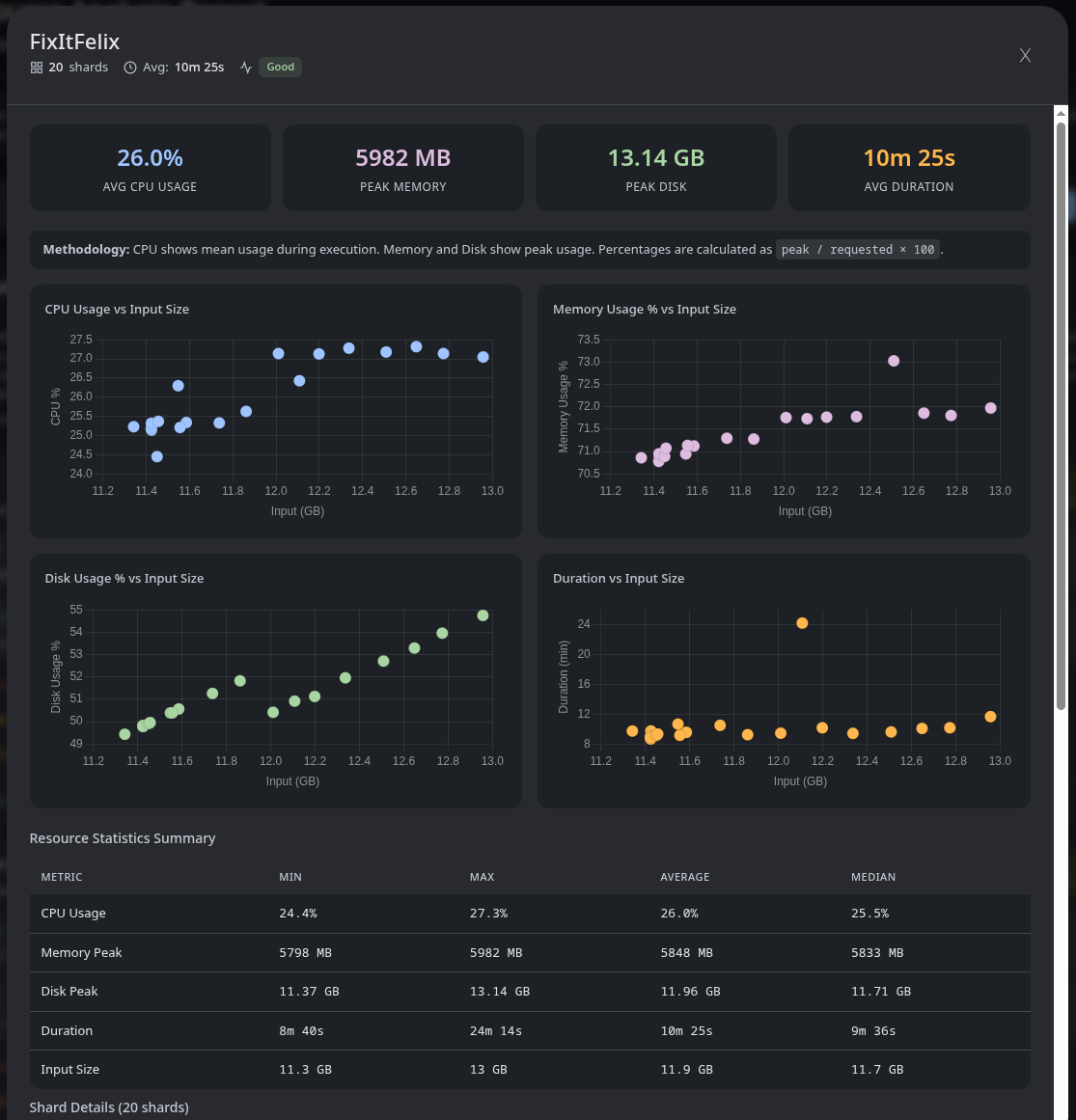Image resolution: width=1076 pixels, height=1120 pixels.
Task: Select the Good status badge
Action: pos(280,68)
